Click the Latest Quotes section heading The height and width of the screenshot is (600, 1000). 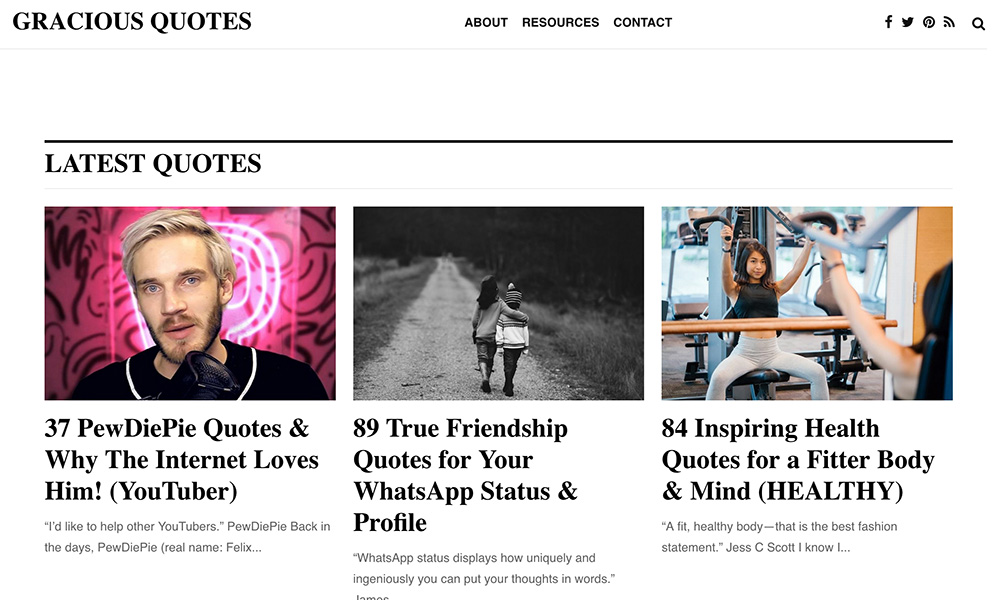153,164
